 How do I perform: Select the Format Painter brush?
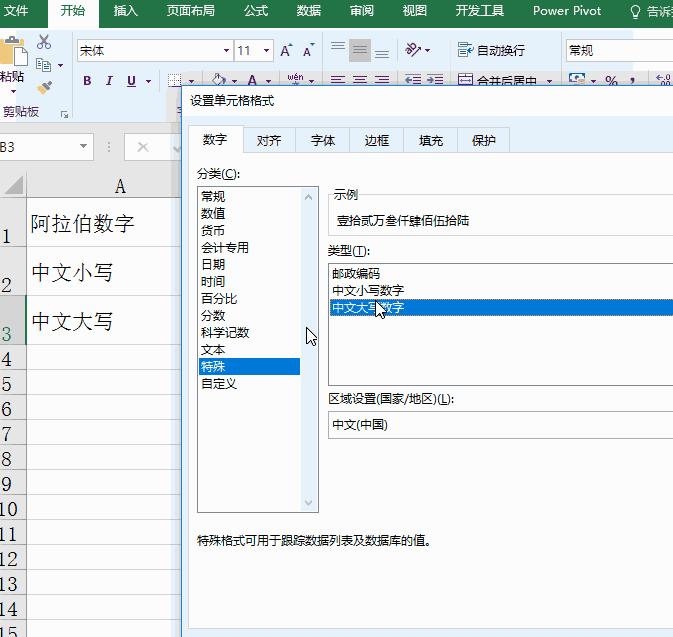44,88
